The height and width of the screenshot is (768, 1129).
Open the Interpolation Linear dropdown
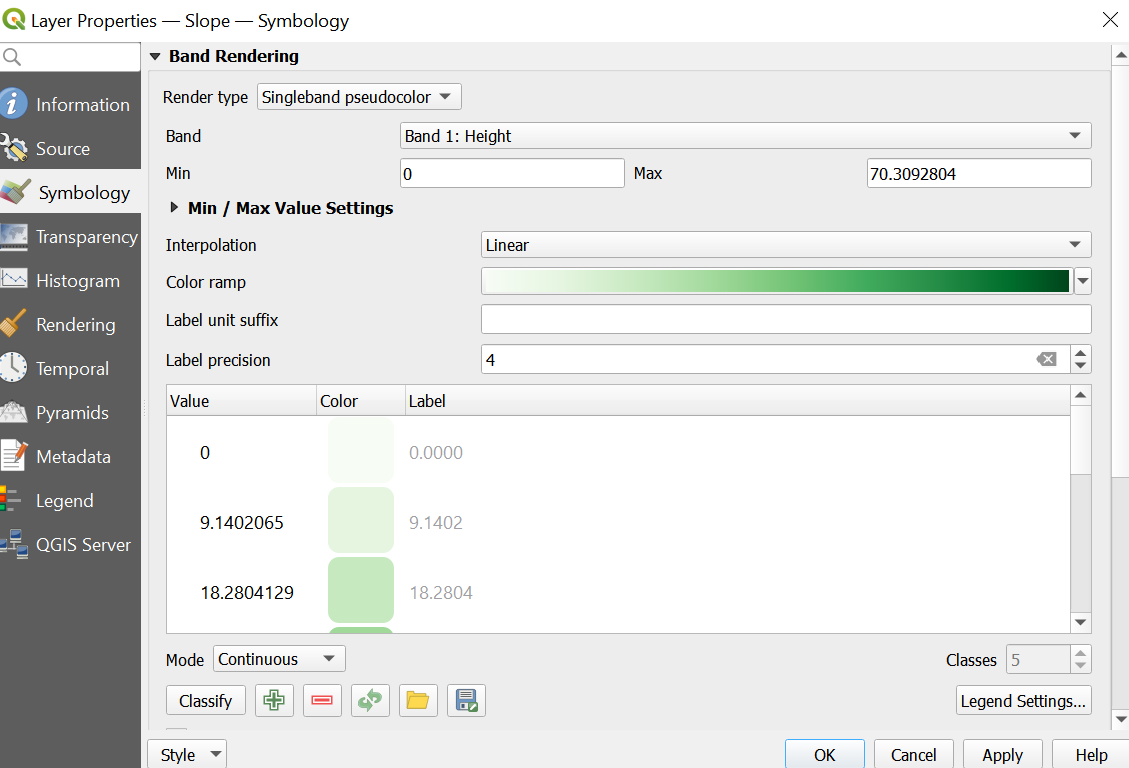click(x=786, y=245)
